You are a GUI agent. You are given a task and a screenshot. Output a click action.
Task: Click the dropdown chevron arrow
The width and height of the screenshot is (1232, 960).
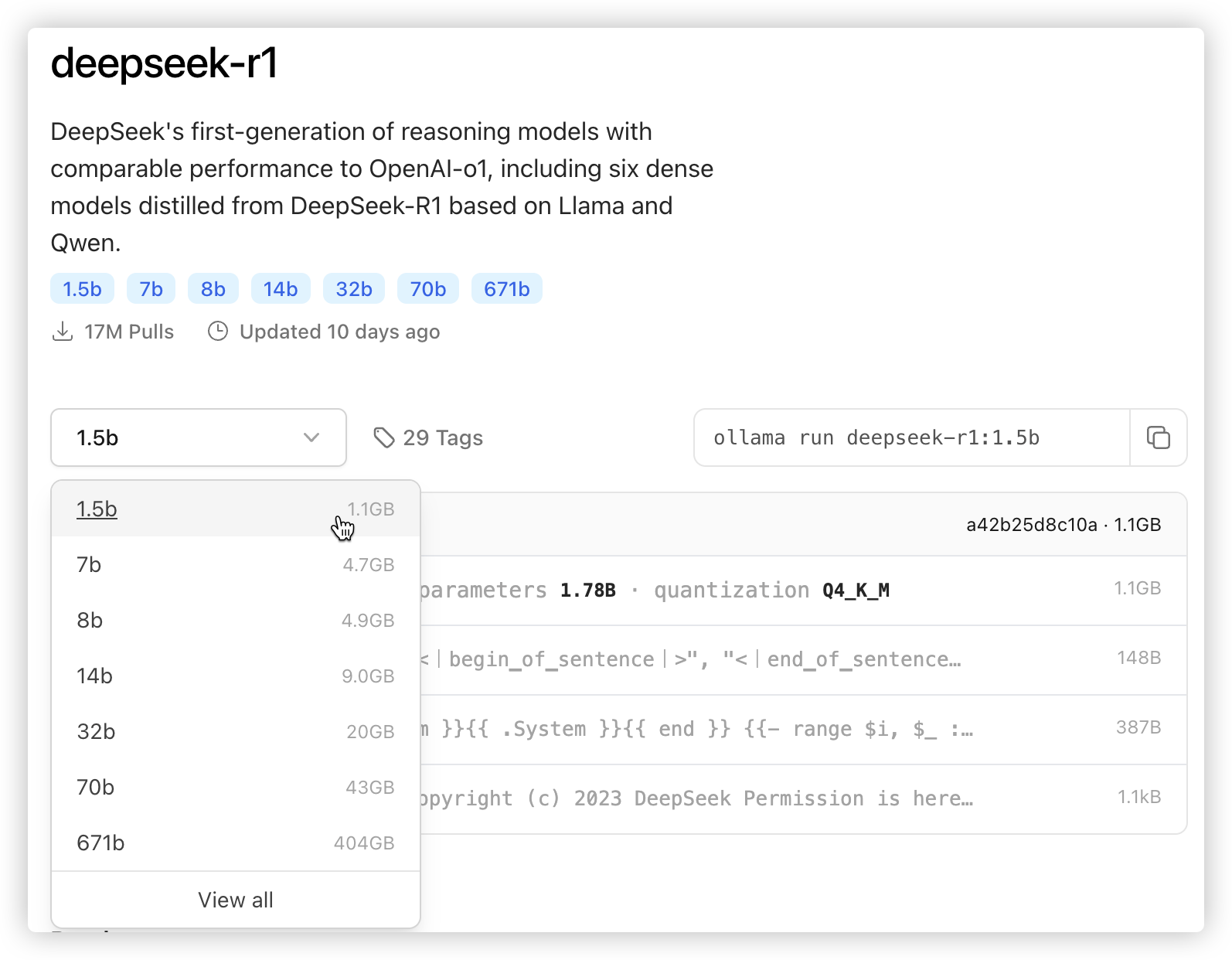tap(311, 437)
